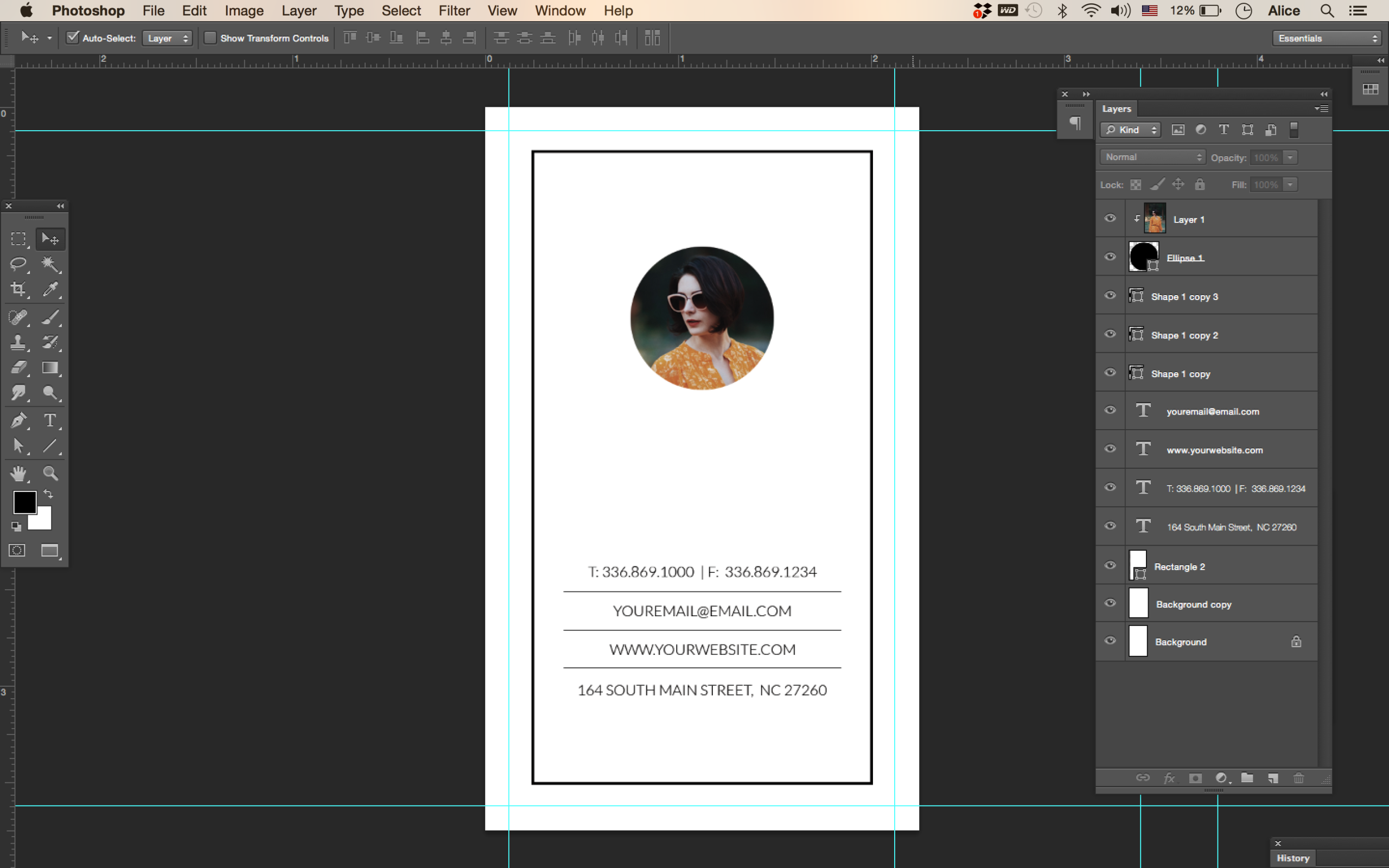The image size is (1389, 868).
Task: Uncheck the Auto-Select checkbox
Action: 72,38
